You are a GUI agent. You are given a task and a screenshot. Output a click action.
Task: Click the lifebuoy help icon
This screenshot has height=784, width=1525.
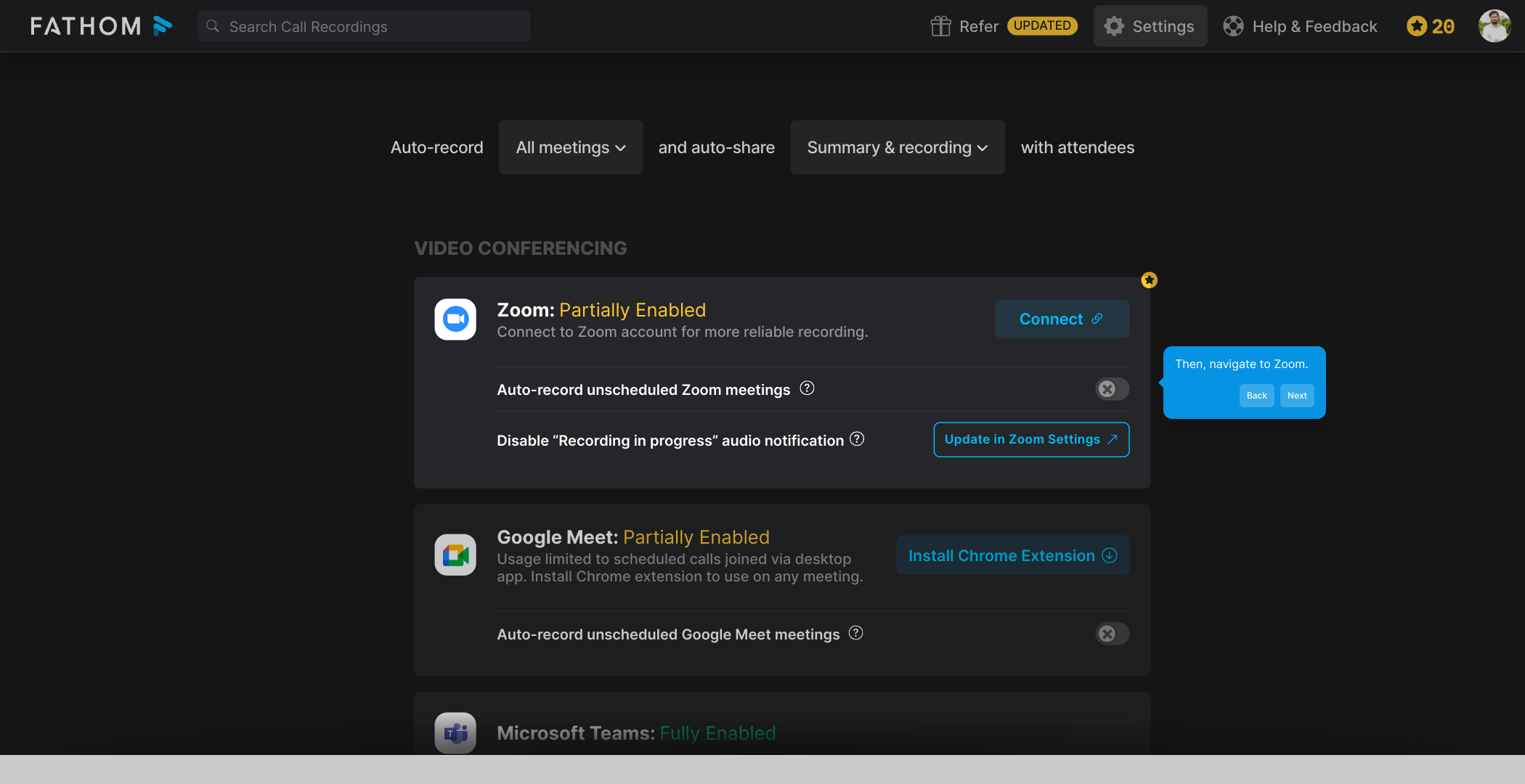click(x=1233, y=26)
